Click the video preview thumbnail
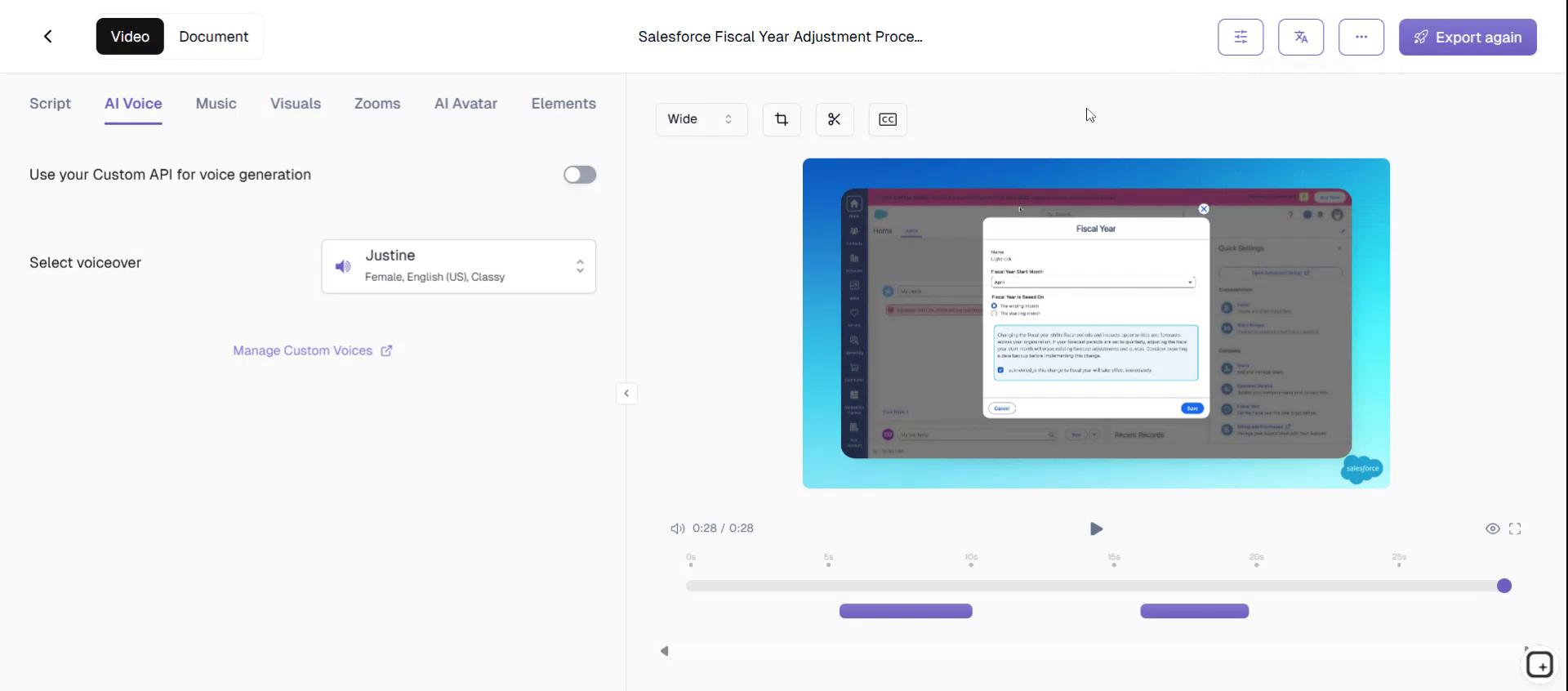This screenshot has height=691, width=1568. pos(1096,323)
